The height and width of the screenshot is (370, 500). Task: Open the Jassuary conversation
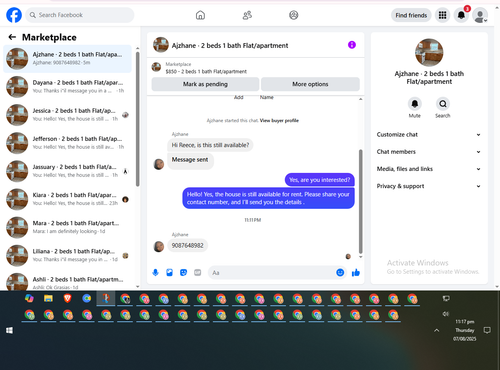[x=67, y=171]
